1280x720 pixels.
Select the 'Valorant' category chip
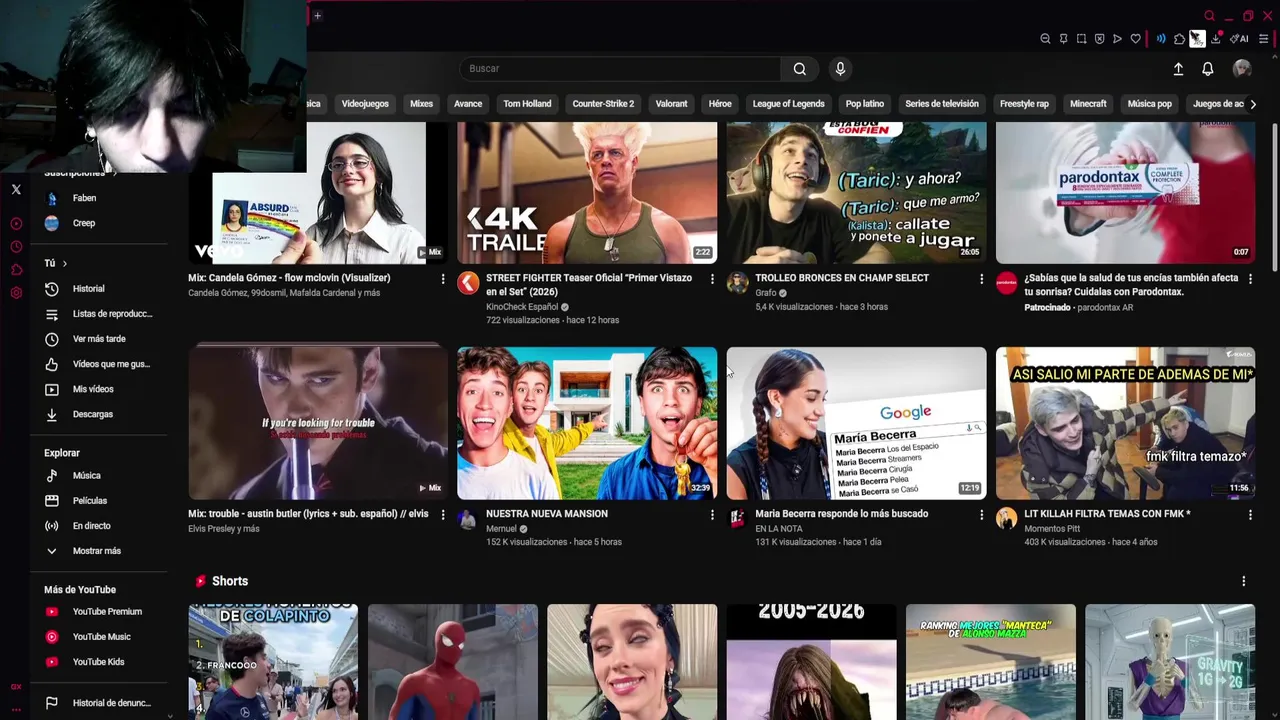pos(671,104)
